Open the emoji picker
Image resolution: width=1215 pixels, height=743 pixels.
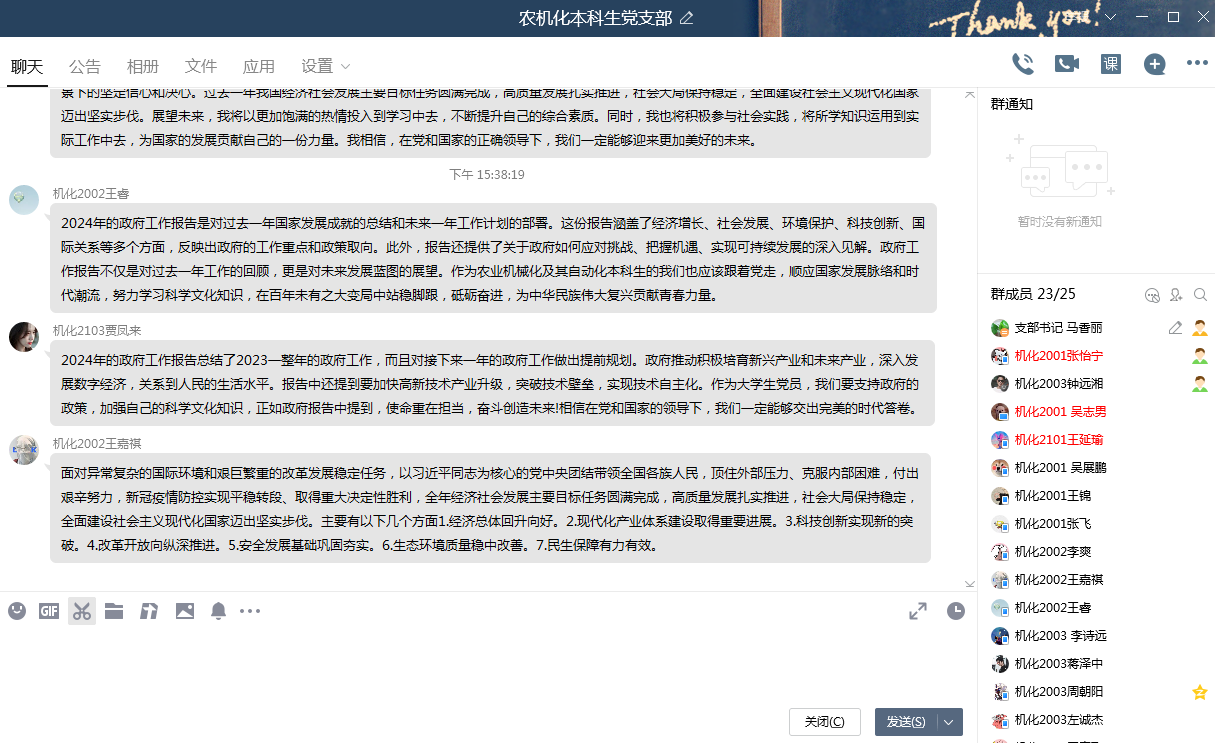point(16,611)
